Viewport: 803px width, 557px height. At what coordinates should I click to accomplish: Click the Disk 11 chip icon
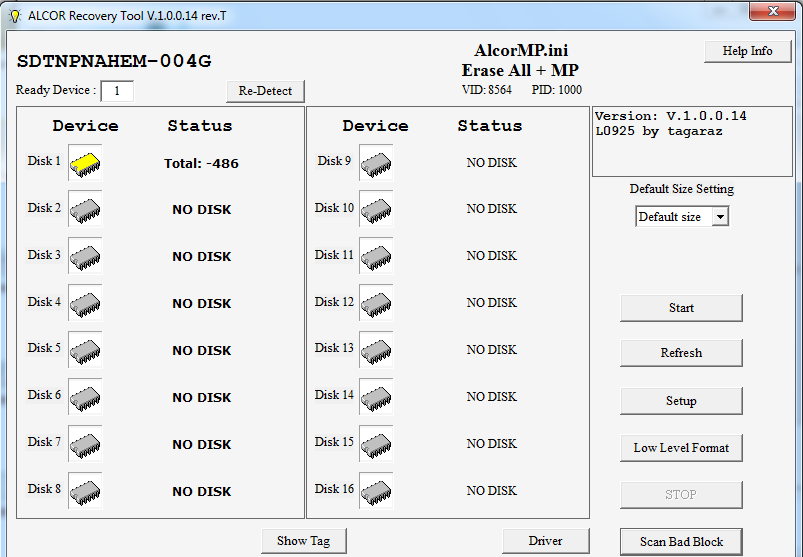[x=376, y=256]
